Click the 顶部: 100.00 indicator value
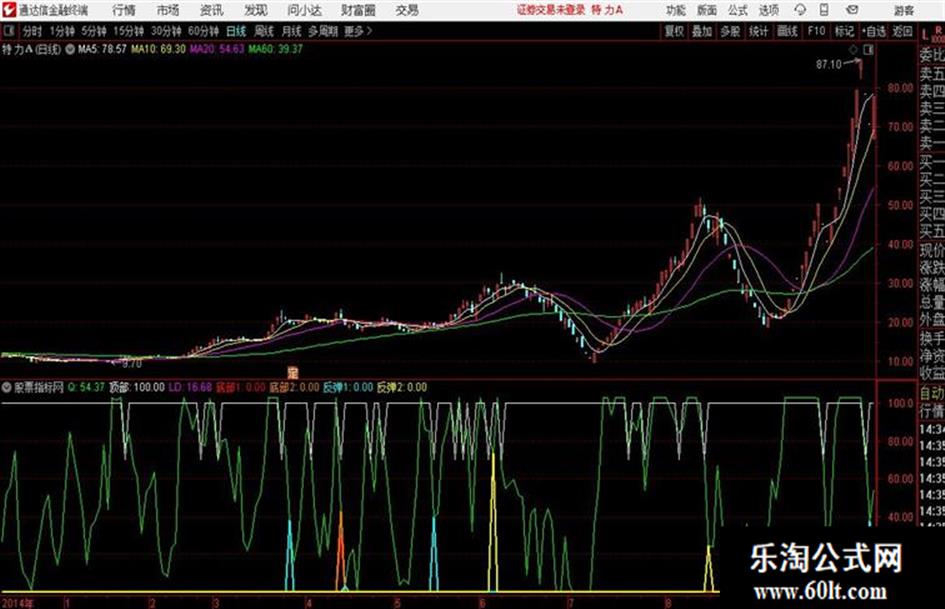The image size is (945, 609). click(x=137, y=387)
